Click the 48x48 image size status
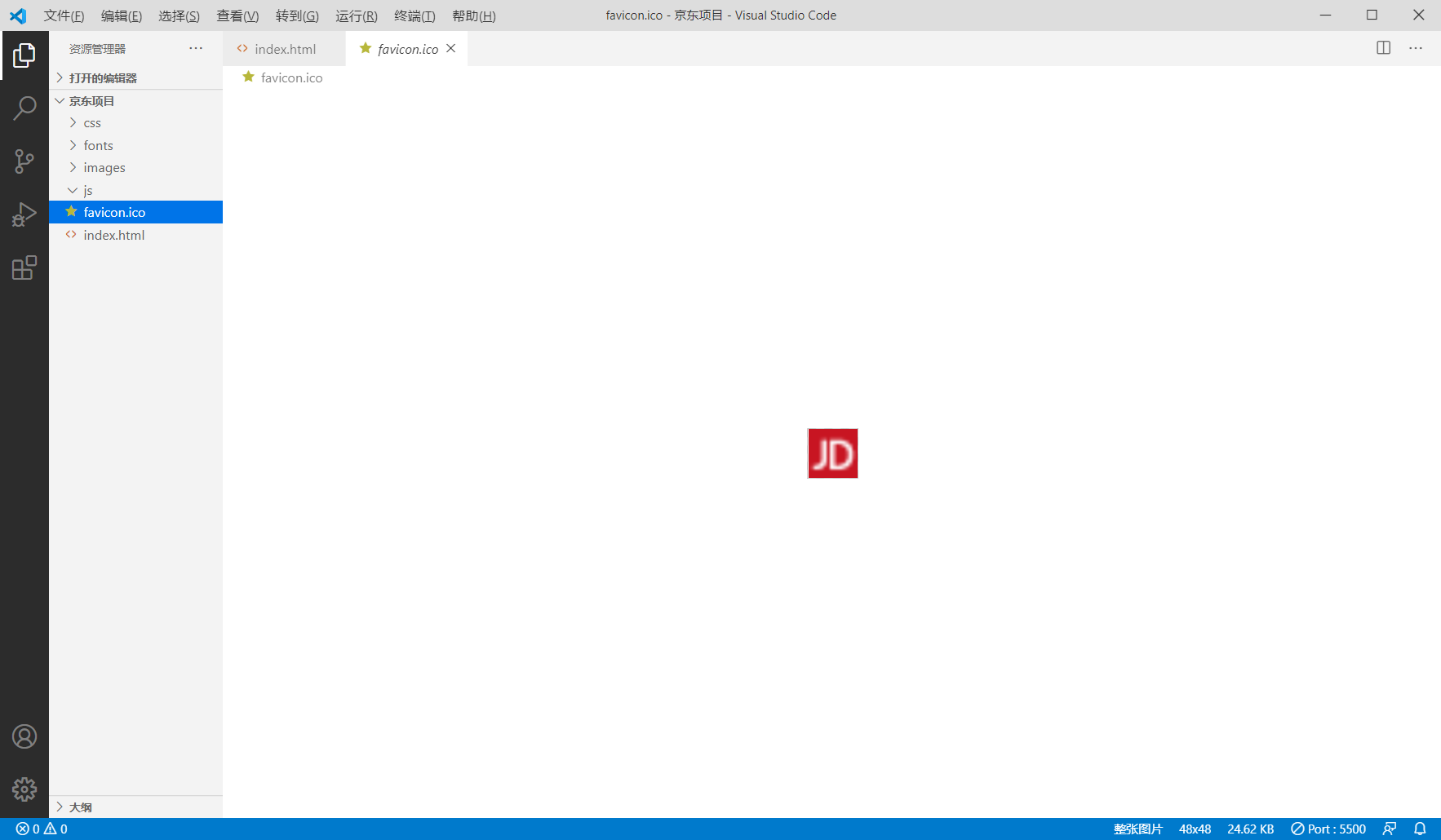This screenshot has height=840, width=1441. pyautogui.click(x=1195, y=829)
